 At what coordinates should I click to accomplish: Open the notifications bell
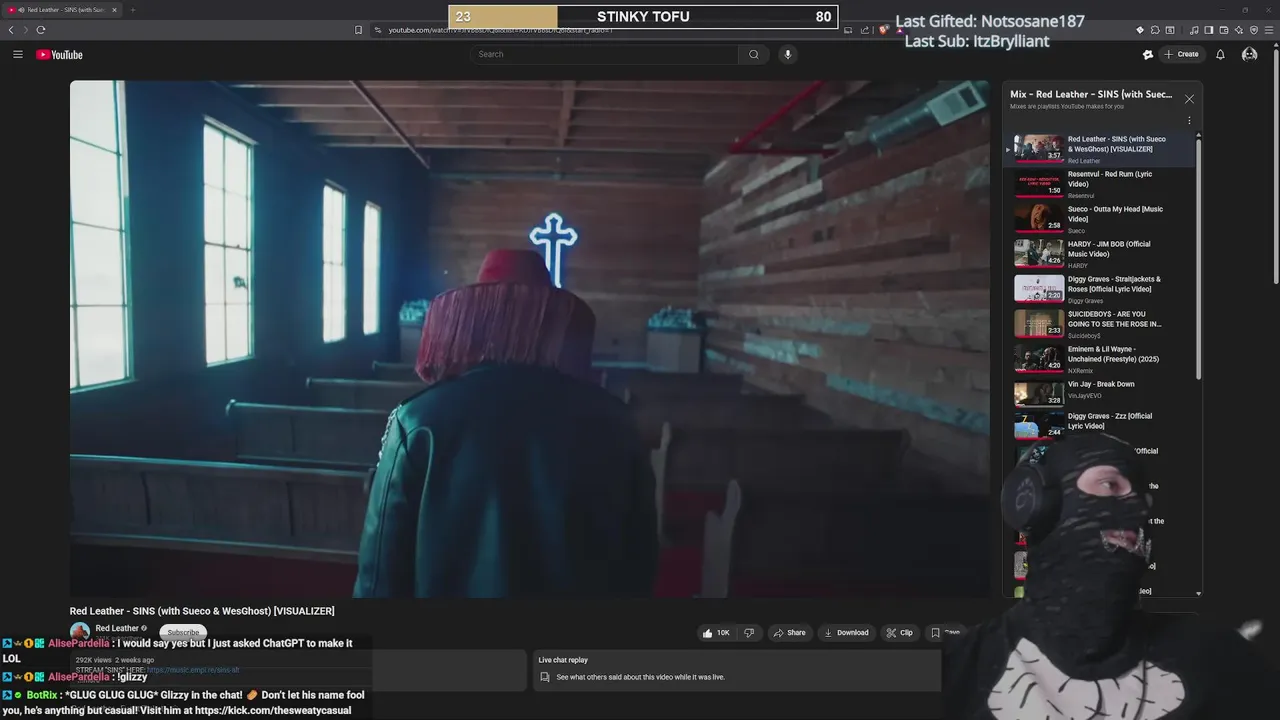[1220, 54]
